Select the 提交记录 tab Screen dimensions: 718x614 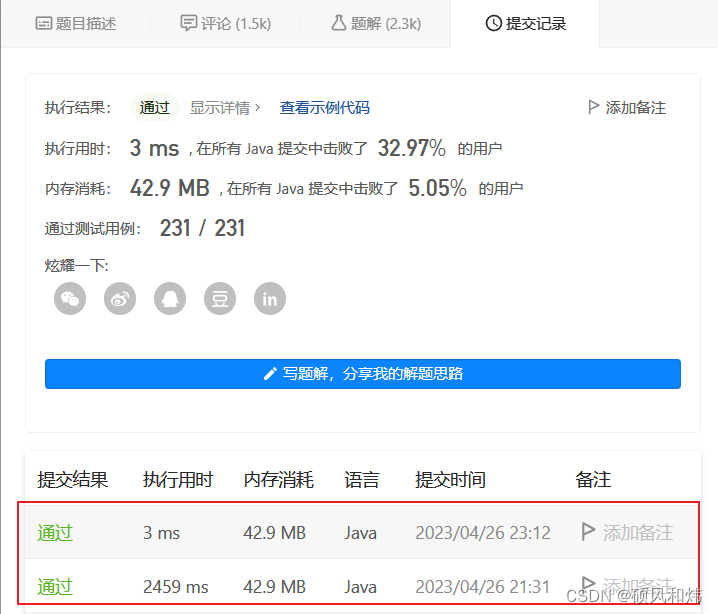click(526, 23)
